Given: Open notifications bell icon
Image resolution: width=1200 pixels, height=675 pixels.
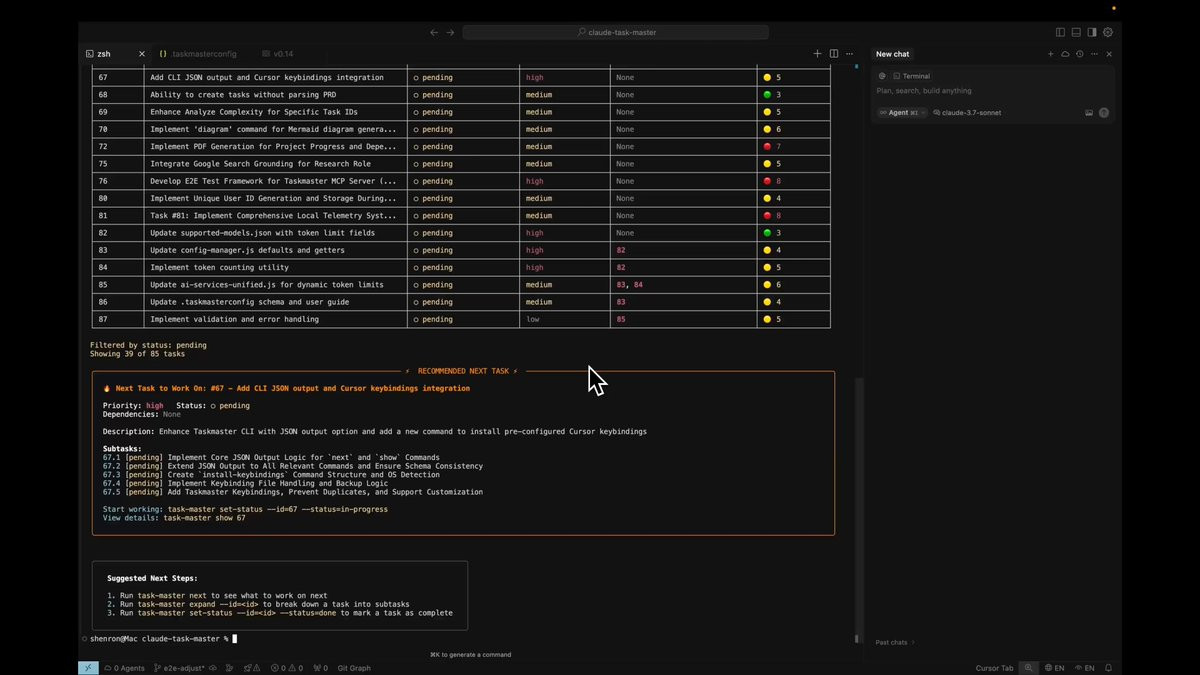Looking at the screenshot, I should [1109, 668].
